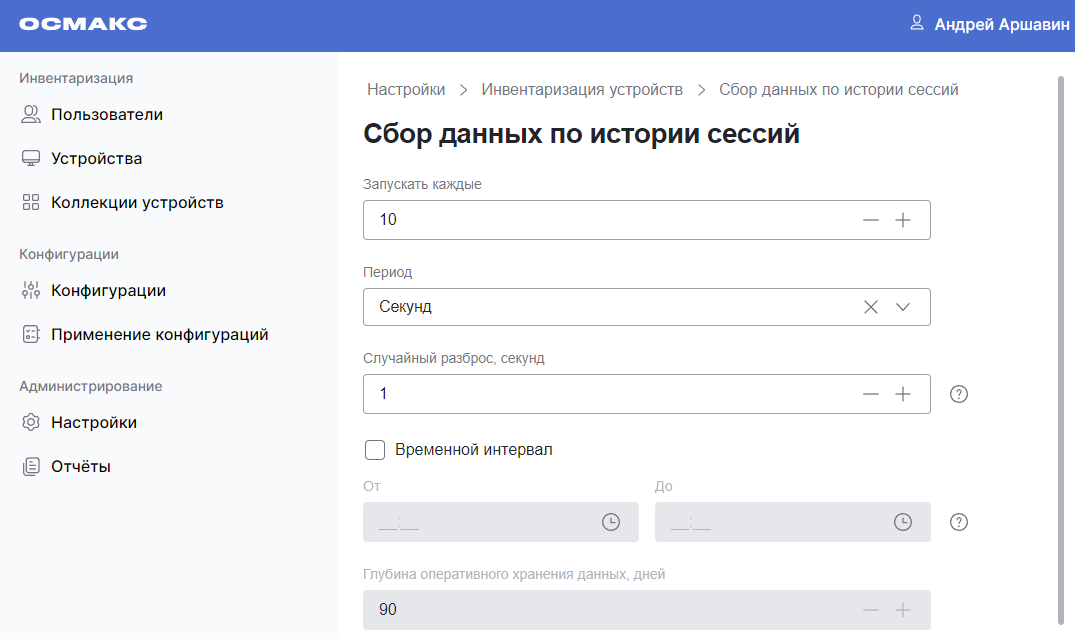Click the help icon beside Случайный разброс
1075x639 pixels.
pyautogui.click(x=958, y=394)
